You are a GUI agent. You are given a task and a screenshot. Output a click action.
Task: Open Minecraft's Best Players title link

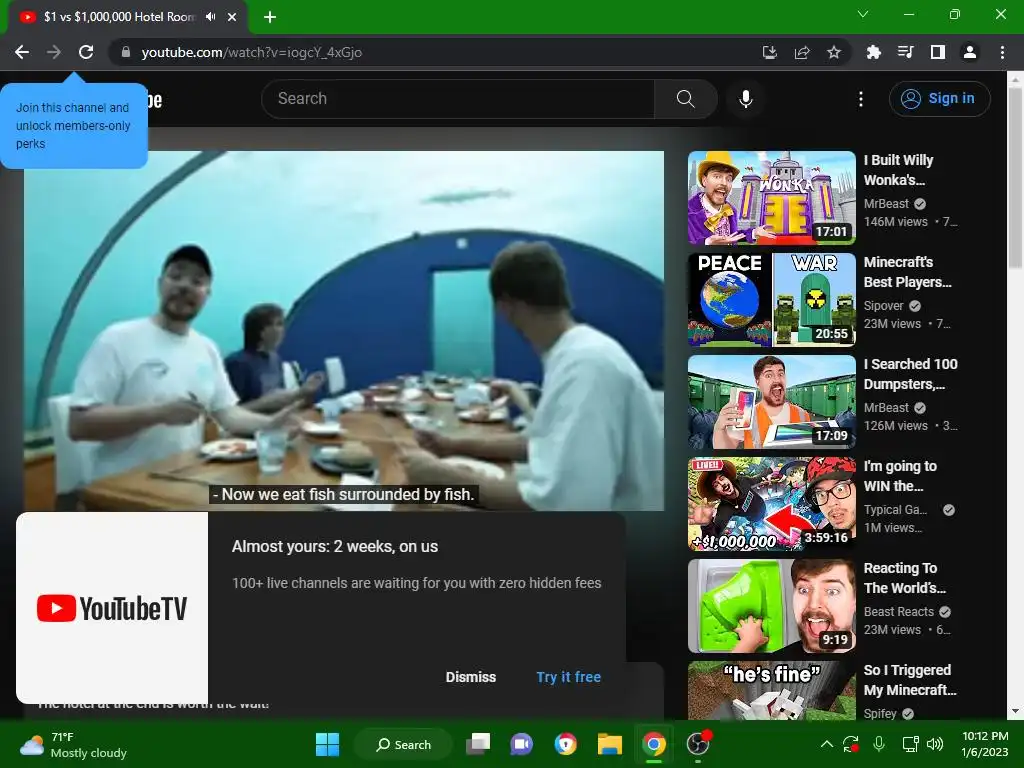coord(907,272)
